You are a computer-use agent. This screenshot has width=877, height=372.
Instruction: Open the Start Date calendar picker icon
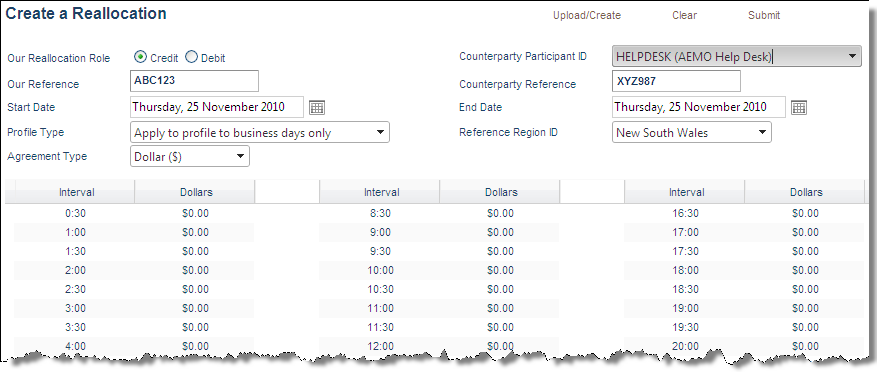317,107
